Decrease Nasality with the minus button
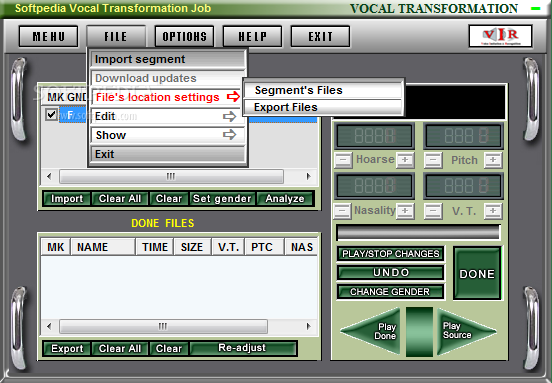Screen dimensions: 552x383 click(x=342, y=211)
